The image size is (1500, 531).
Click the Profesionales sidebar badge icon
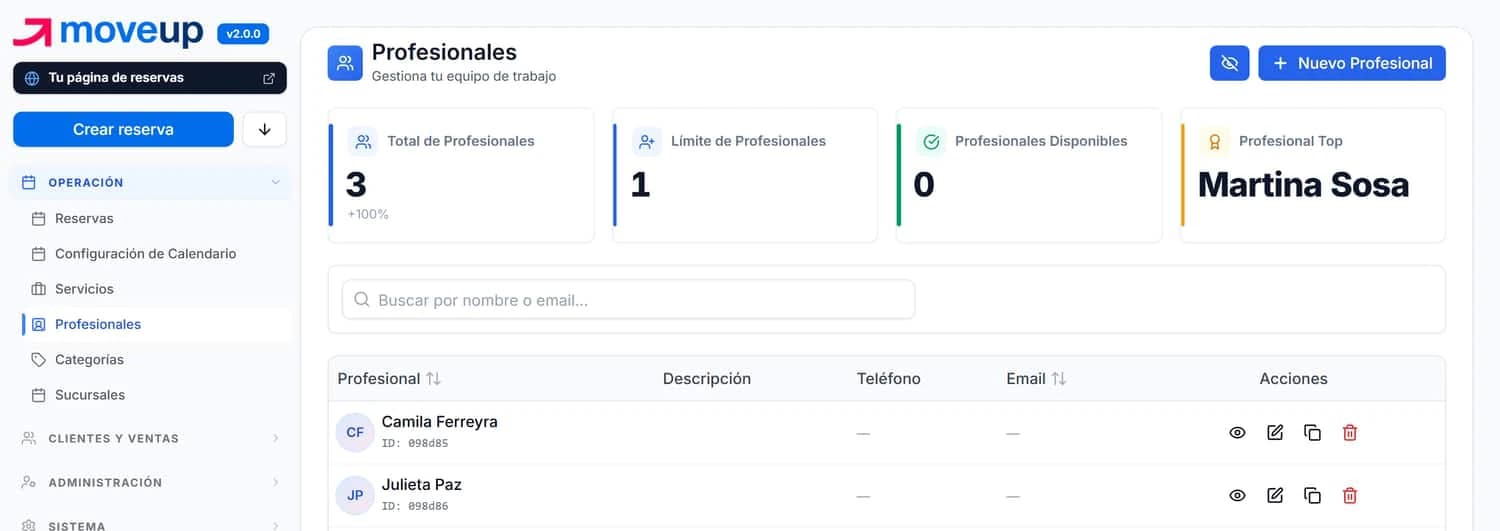39,324
